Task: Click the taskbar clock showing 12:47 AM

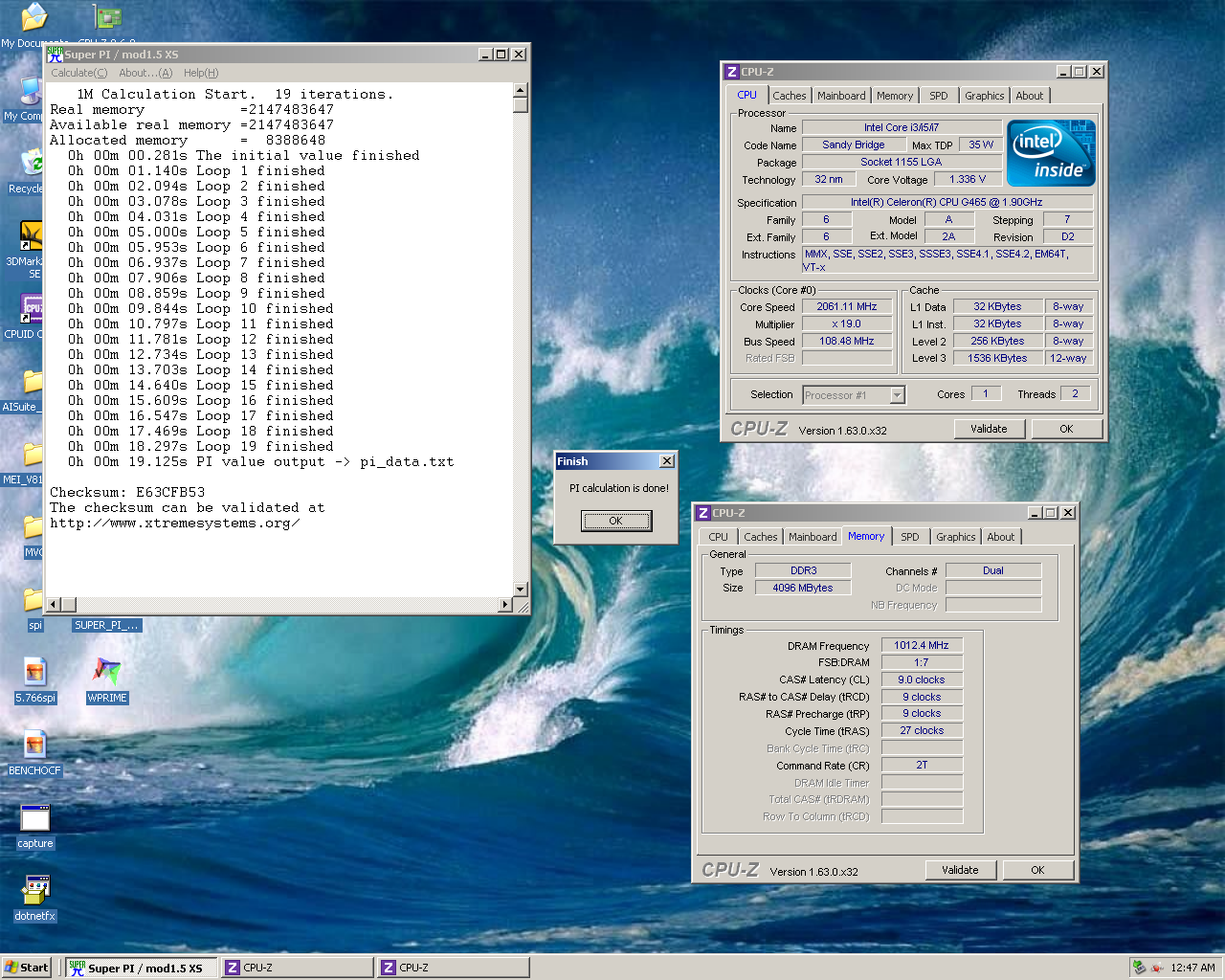Action: 1192,968
